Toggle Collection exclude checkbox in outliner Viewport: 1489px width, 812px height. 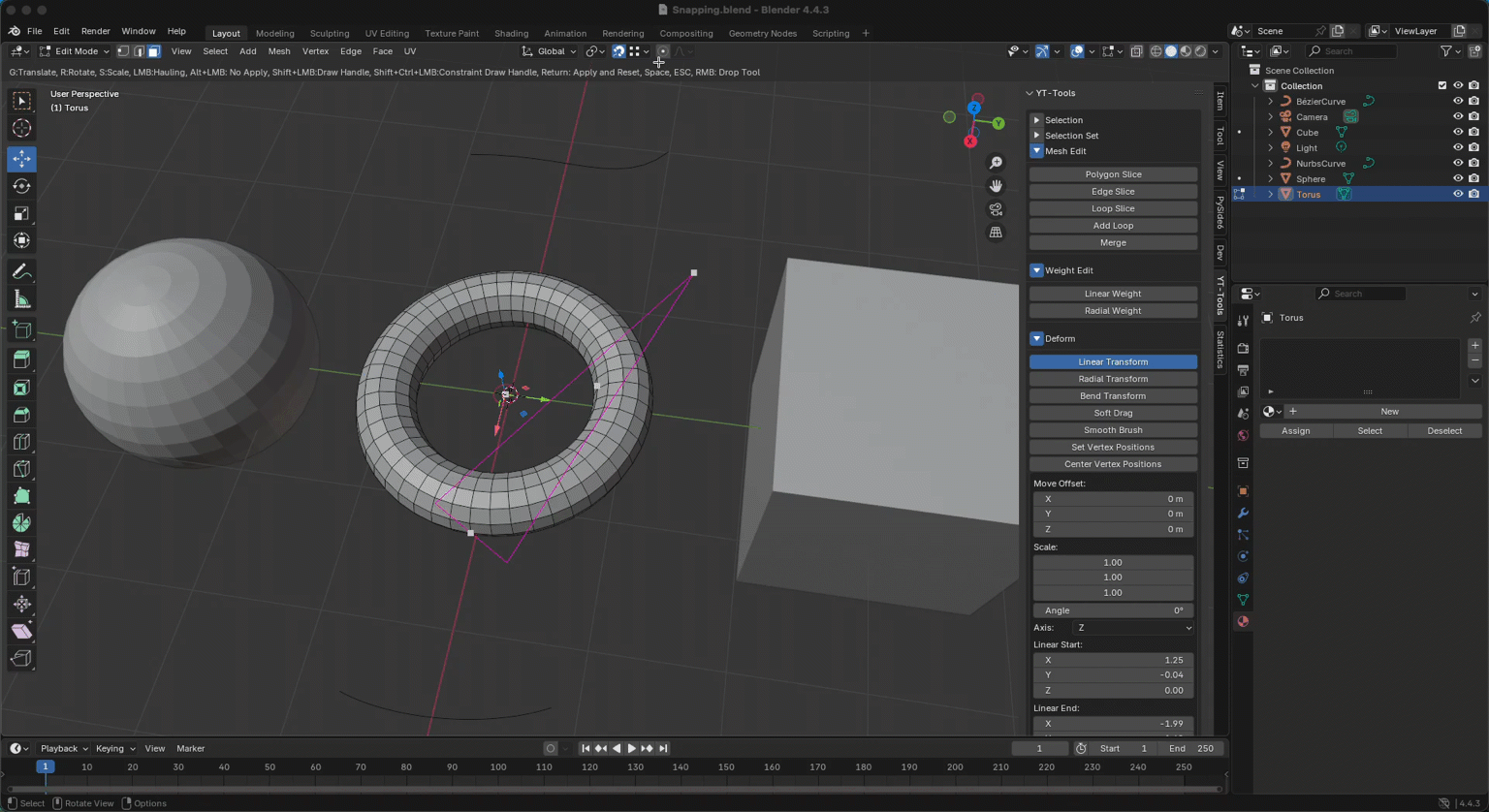[1441, 85]
